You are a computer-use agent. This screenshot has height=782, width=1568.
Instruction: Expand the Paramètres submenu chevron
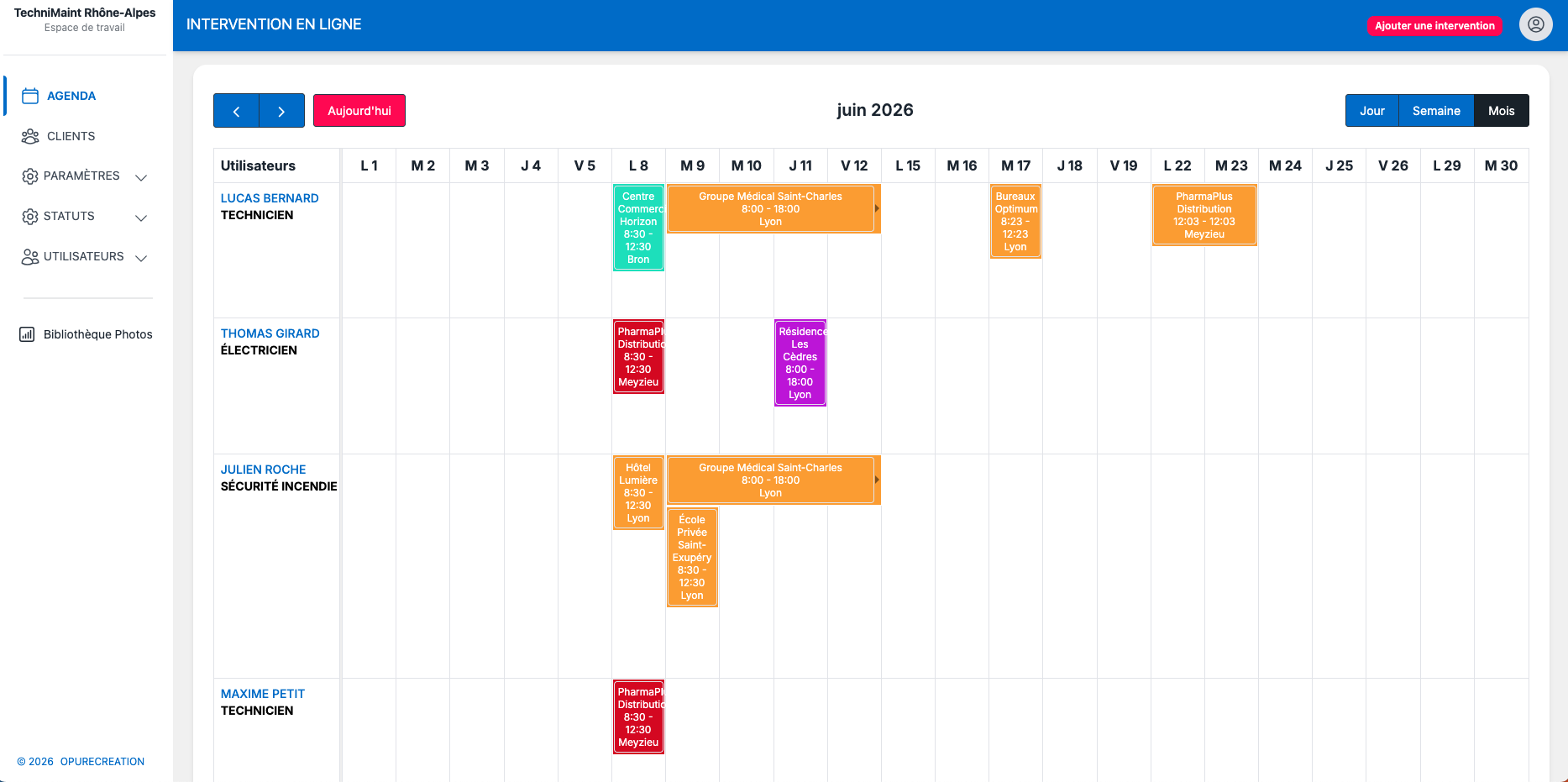[x=141, y=177]
